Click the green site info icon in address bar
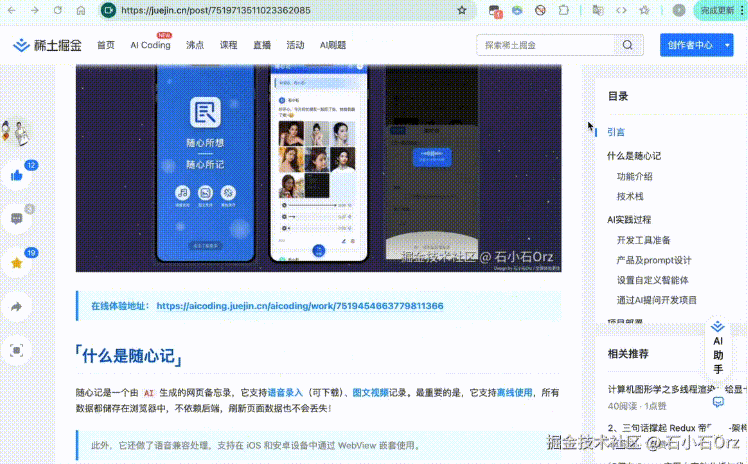The image size is (748, 464). tap(108, 10)
